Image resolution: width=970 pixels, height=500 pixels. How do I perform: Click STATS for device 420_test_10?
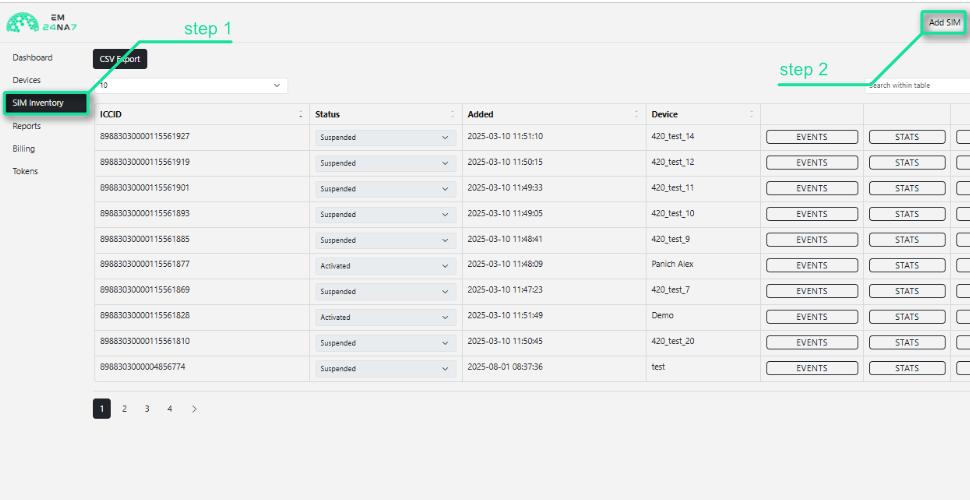907,214
